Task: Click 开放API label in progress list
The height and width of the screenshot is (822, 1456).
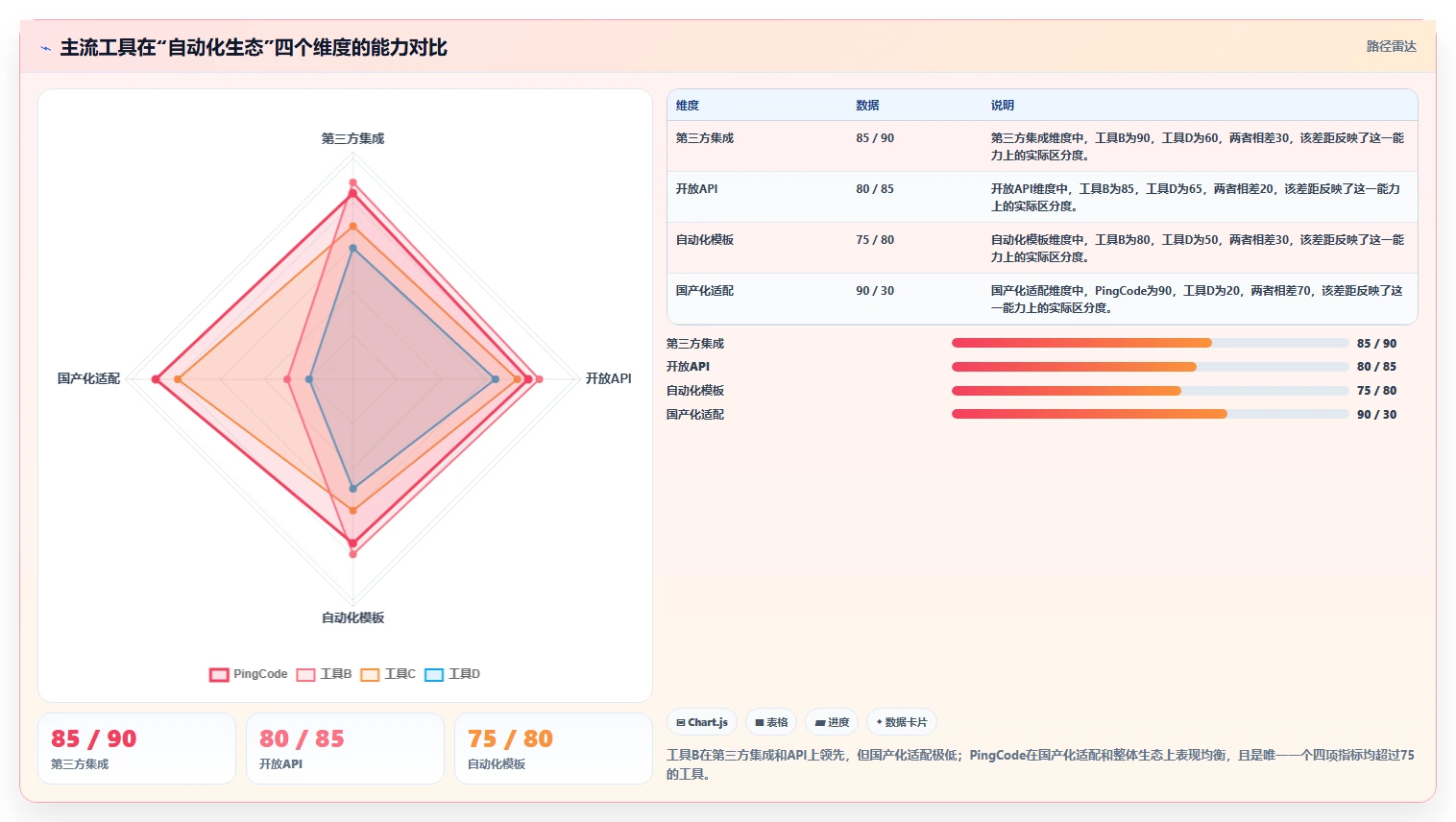Action: click(x=688, y=367)
